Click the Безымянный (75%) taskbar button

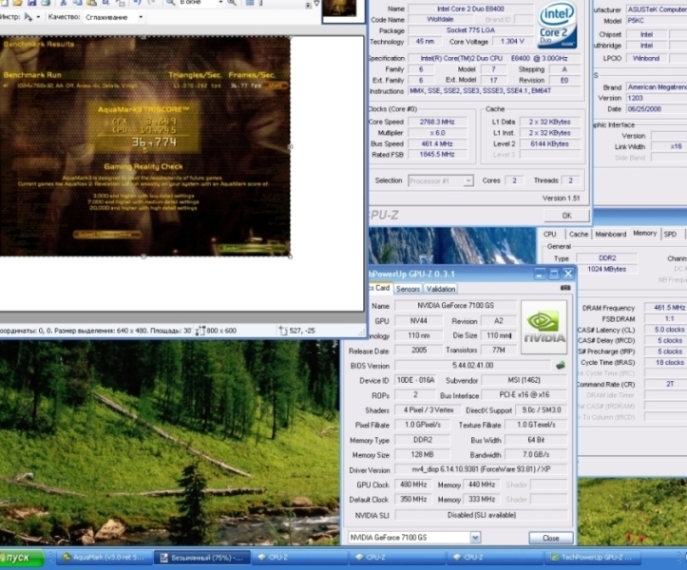coord(202,557)
